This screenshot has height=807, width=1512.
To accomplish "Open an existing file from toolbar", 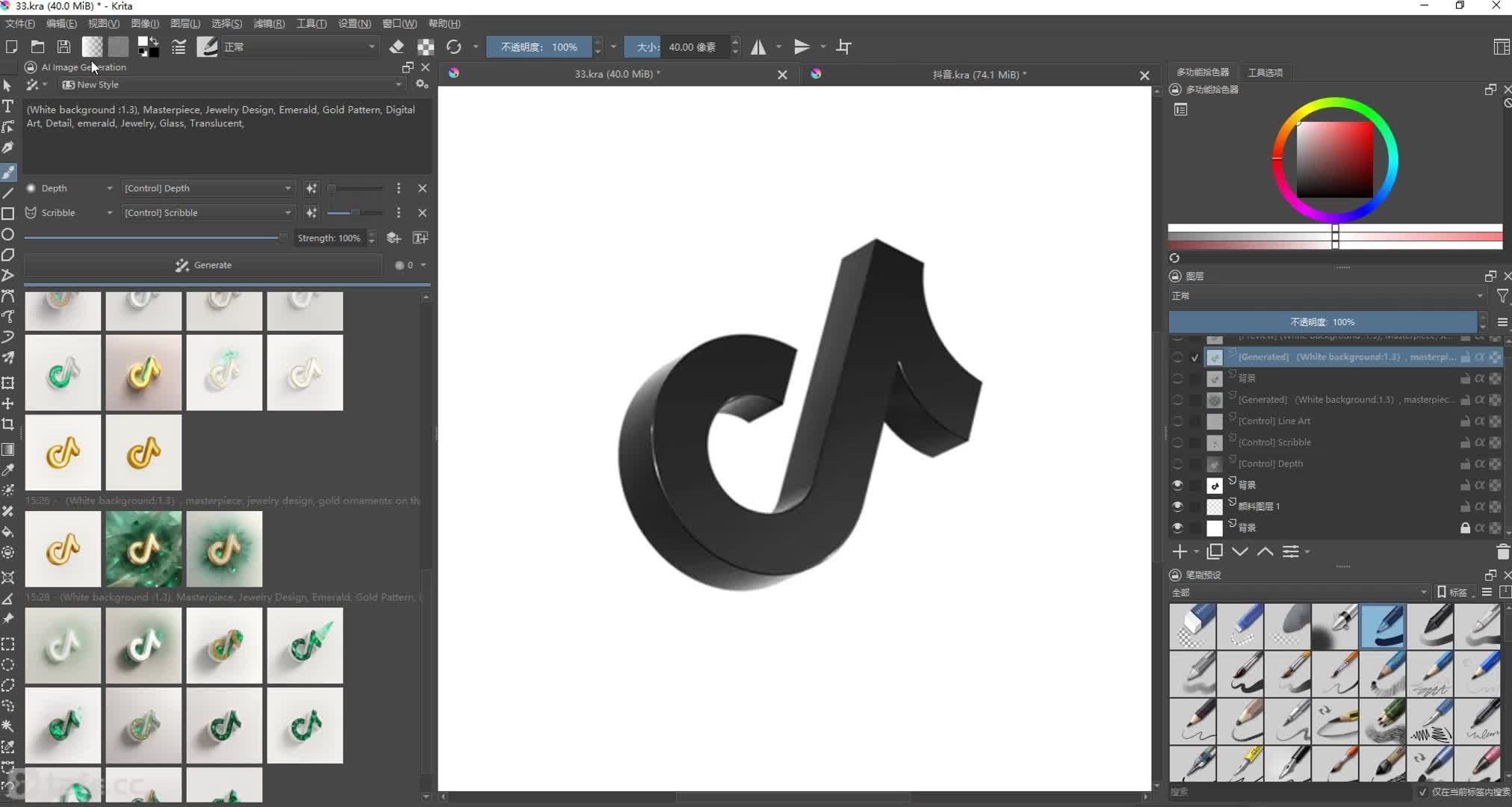I will point(37,47).
